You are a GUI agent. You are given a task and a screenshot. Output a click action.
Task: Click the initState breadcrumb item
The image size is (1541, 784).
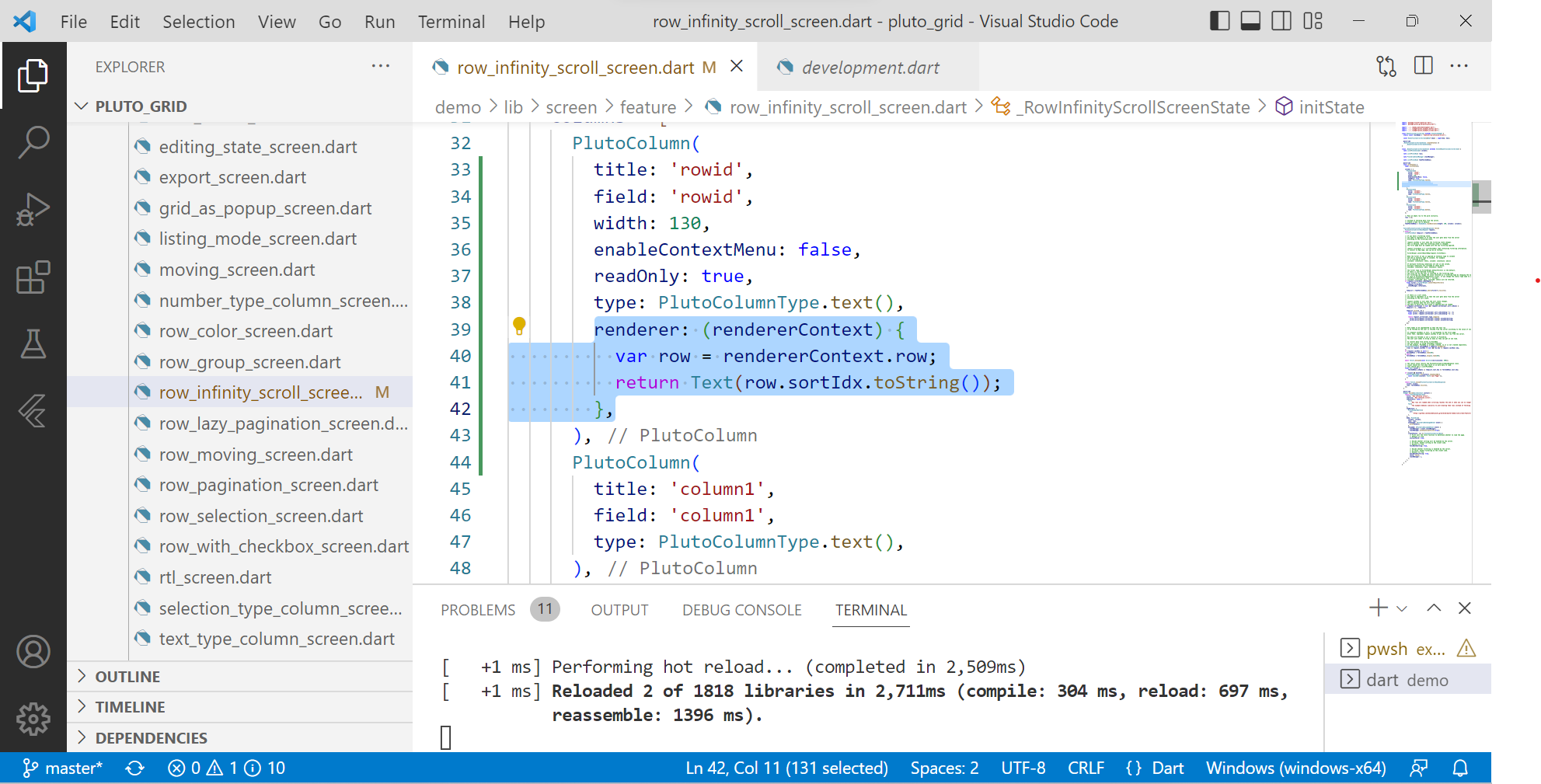pyautogui.click(x=1331, y=107)
